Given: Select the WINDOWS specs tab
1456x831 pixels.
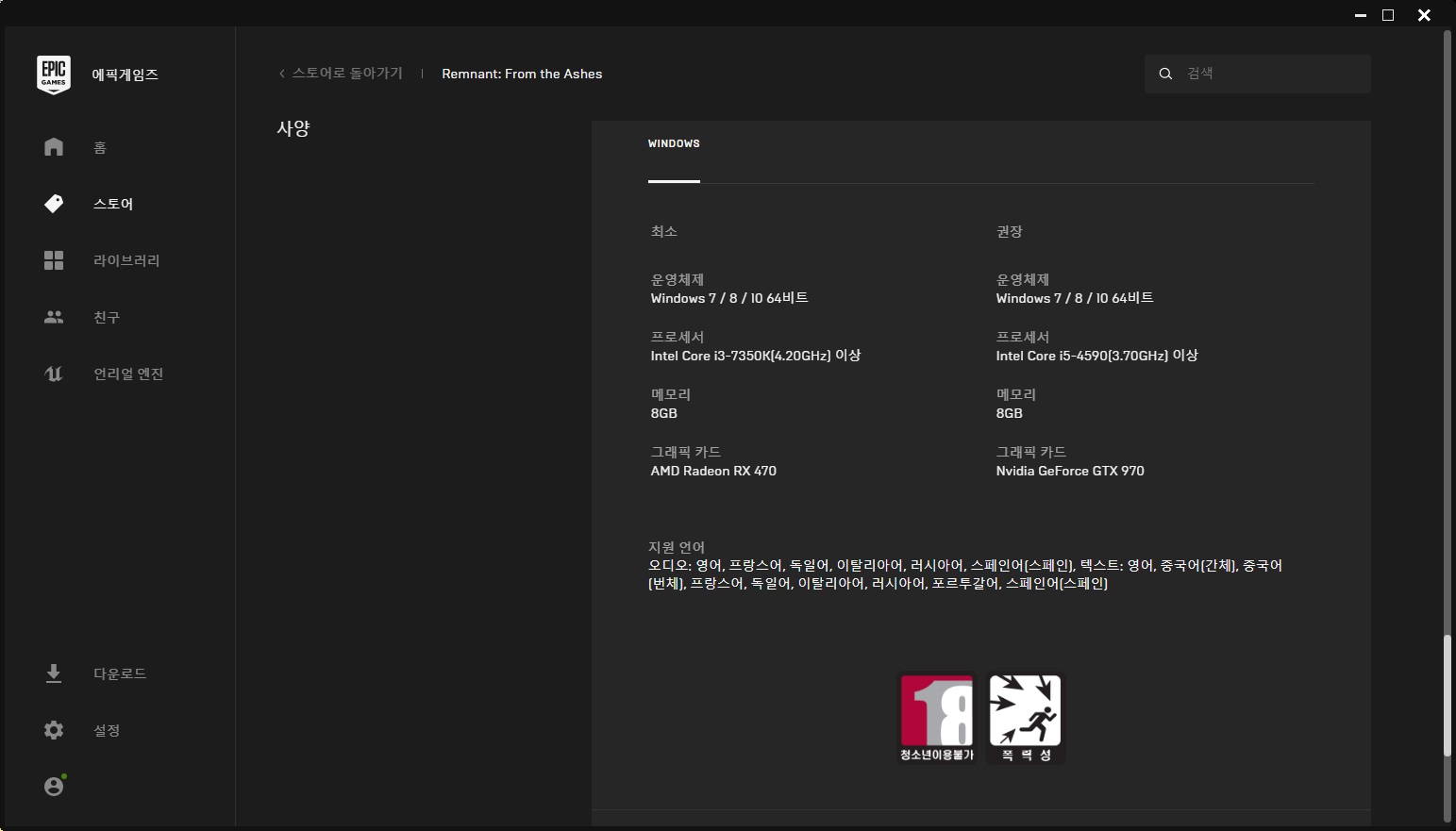Looking at the screenshot, I should pyautogui.click(x=674, y=144).
